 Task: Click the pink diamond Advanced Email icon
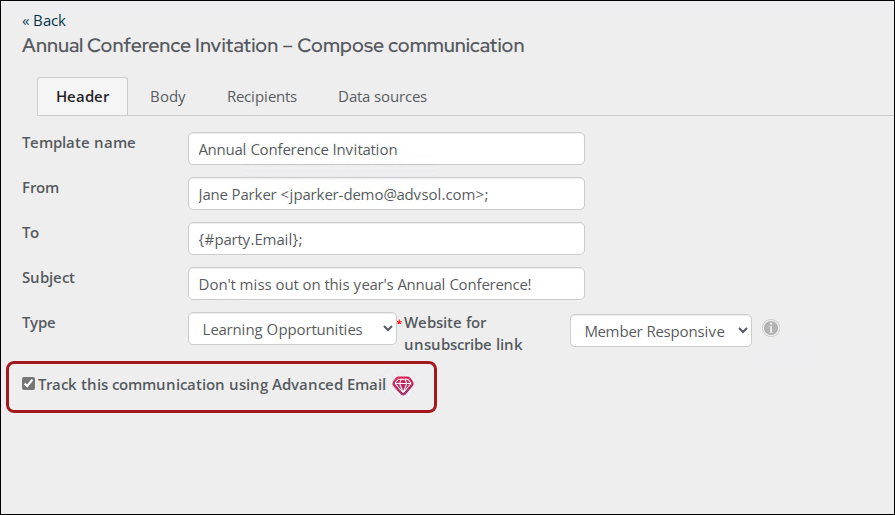coord(403,385)
